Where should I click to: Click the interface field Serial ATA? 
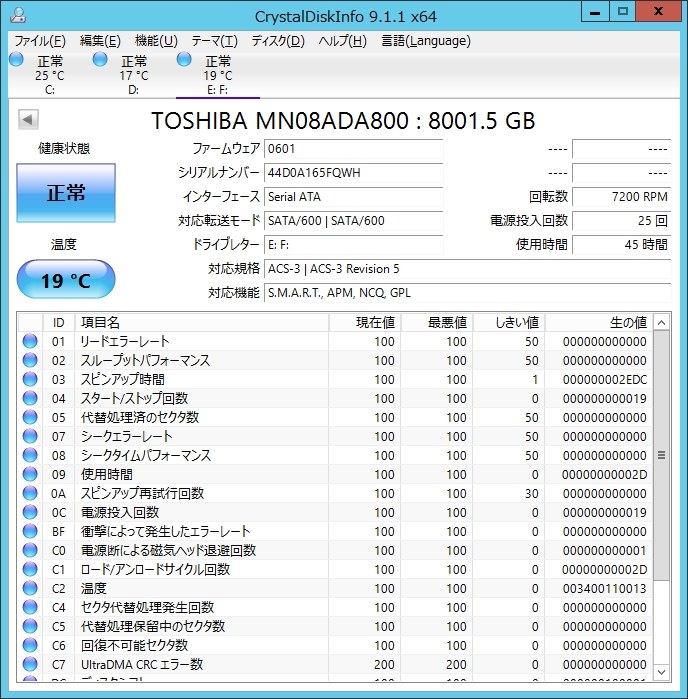point(354,197)
